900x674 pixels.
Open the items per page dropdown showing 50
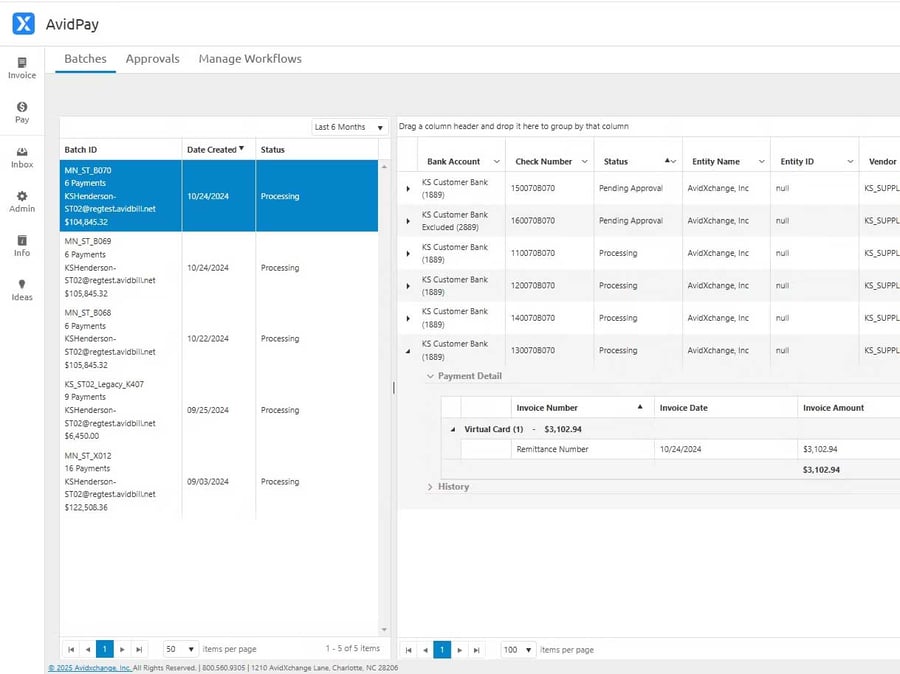point(178,648)
